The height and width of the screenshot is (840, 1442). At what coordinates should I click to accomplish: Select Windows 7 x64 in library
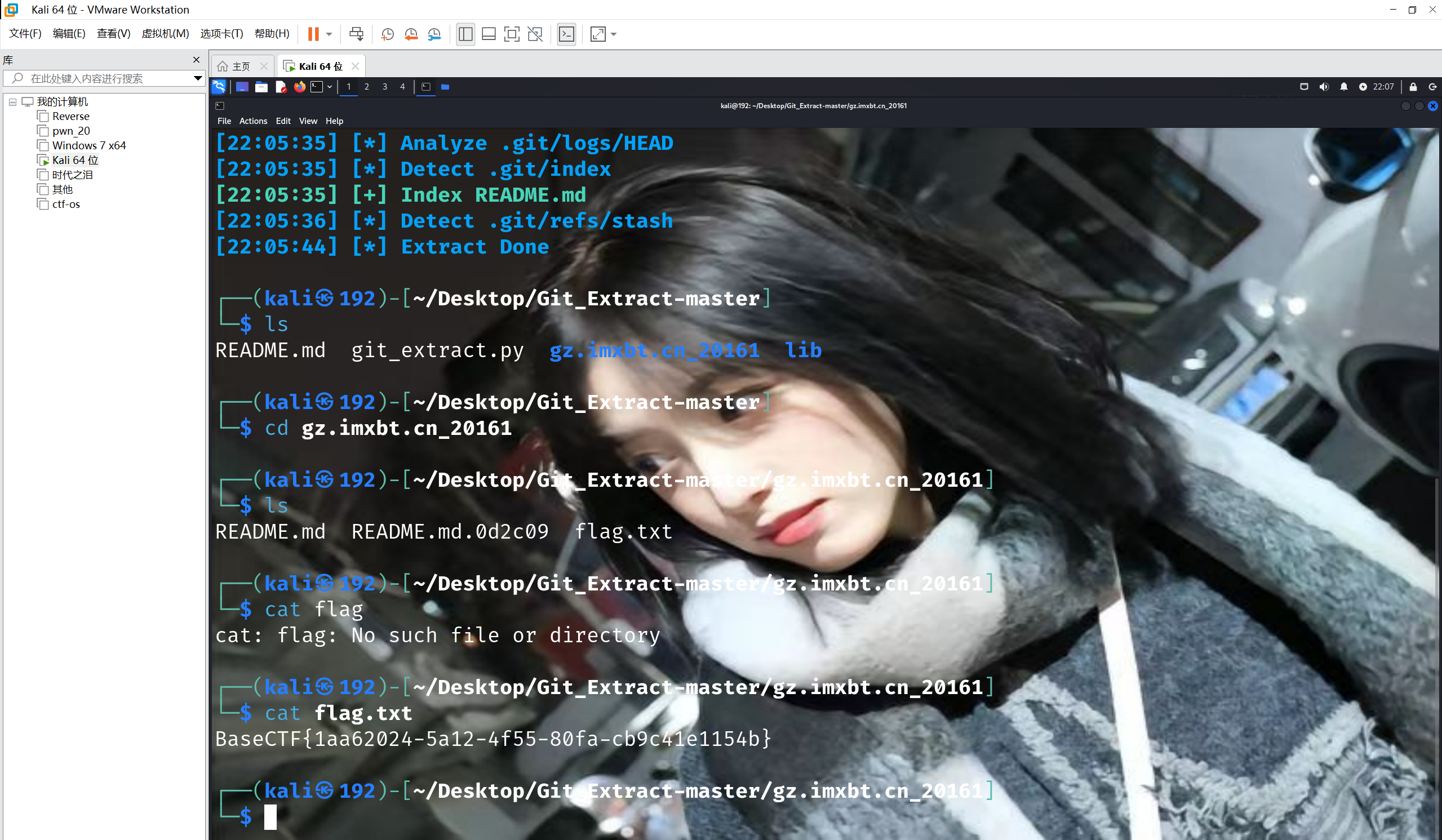88,145
